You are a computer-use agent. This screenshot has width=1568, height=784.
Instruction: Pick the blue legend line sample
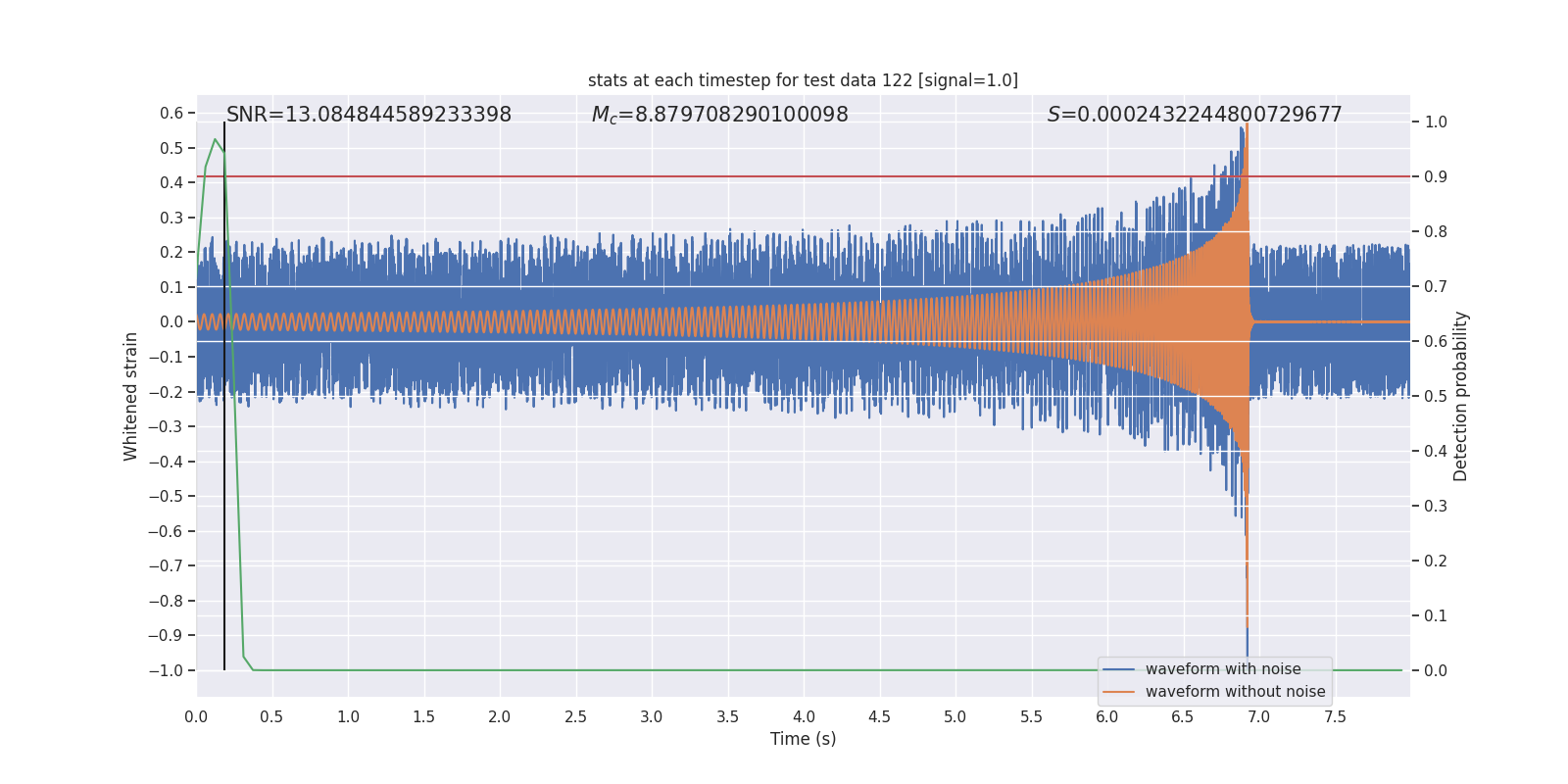click(x=1119, y=669)
